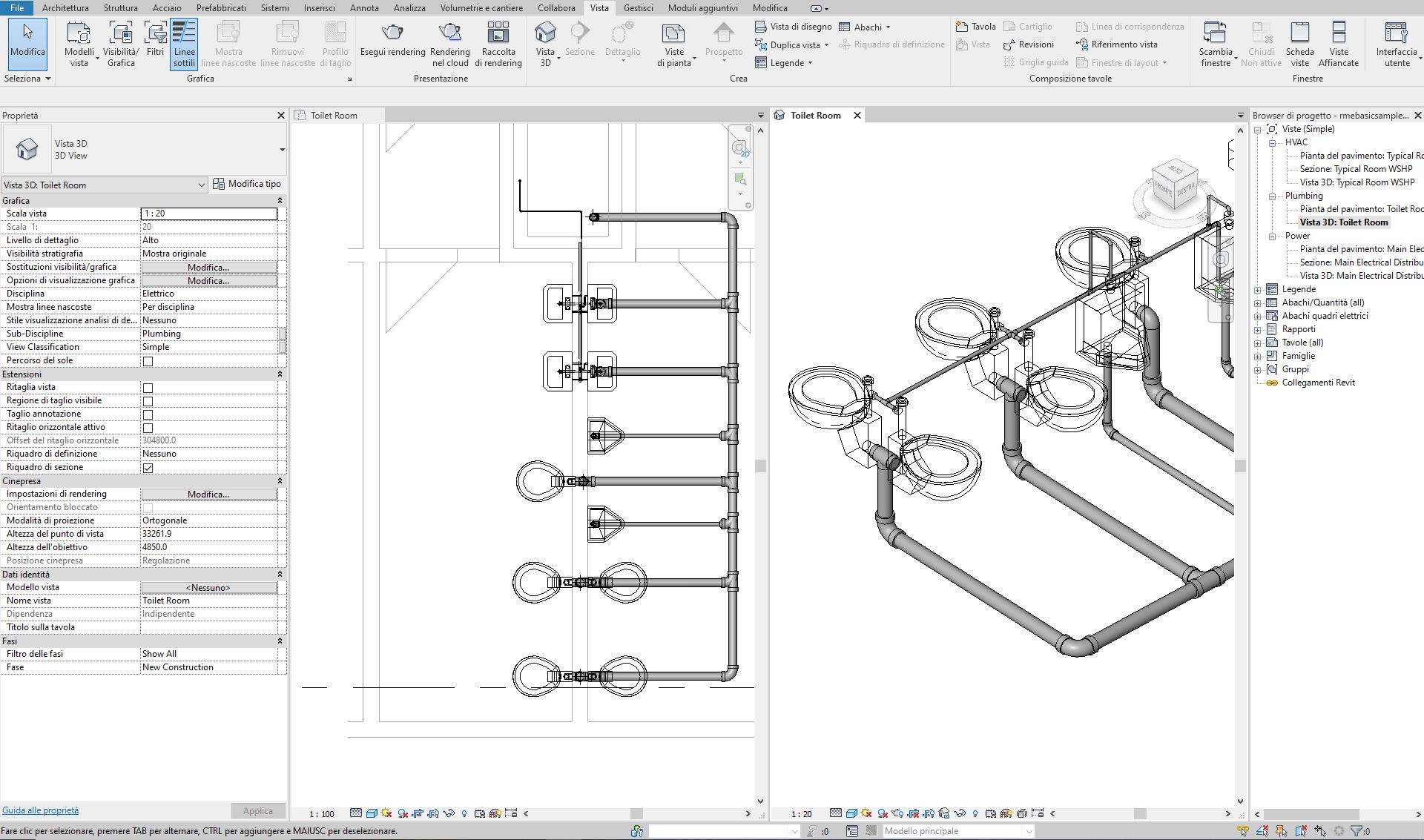Click the Esegui rendering teapot icon

coord(392,33)
